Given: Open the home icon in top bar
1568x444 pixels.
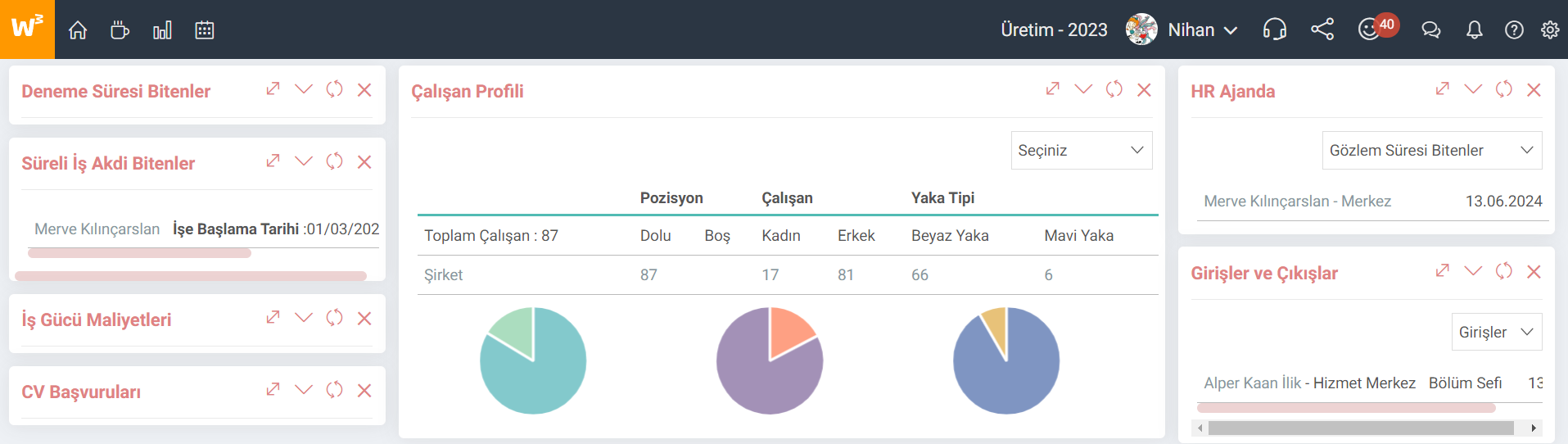Looking at the screenshot, I should tap(78, 30).
